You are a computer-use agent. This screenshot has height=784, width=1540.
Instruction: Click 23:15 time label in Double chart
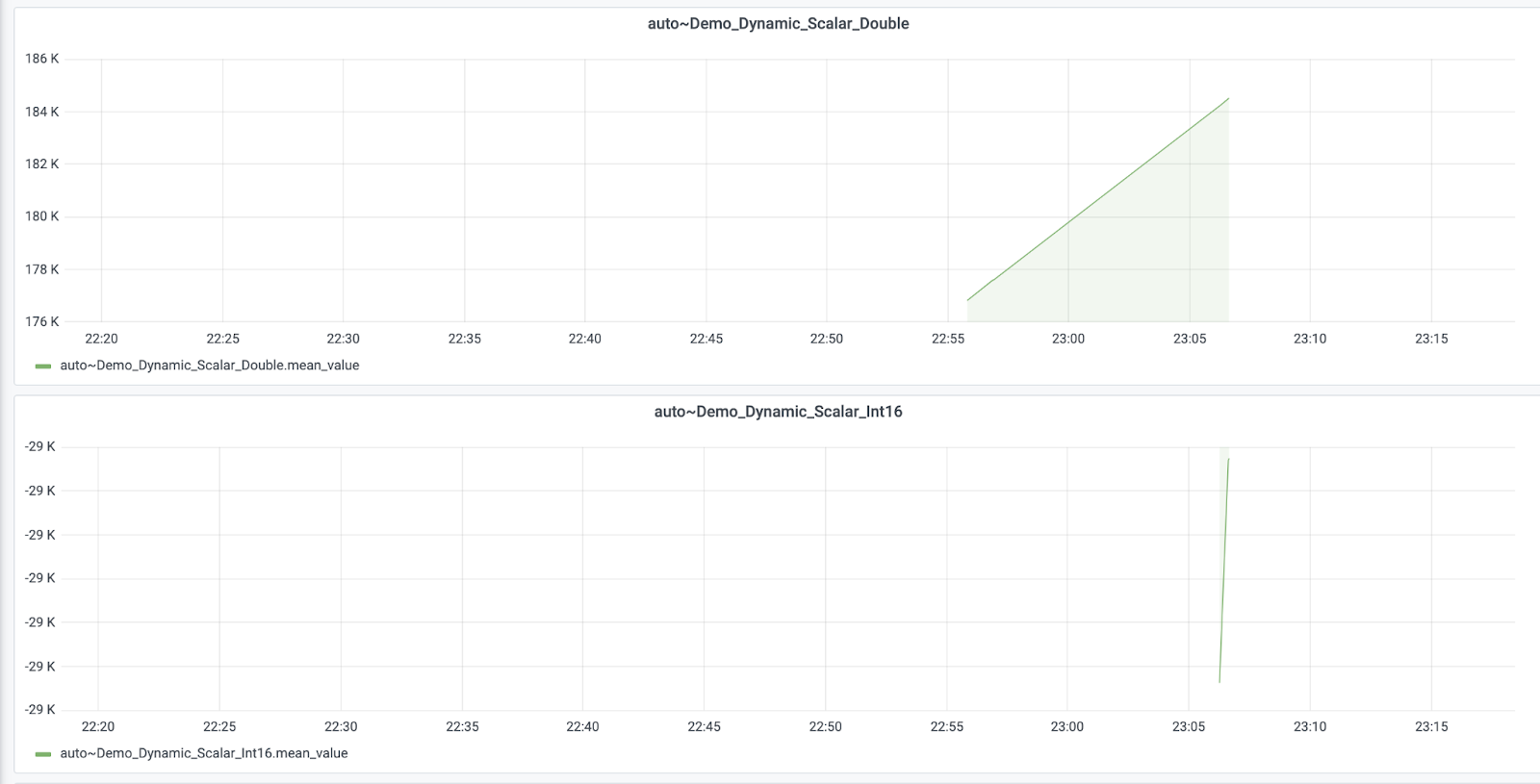pos(1431,339)
